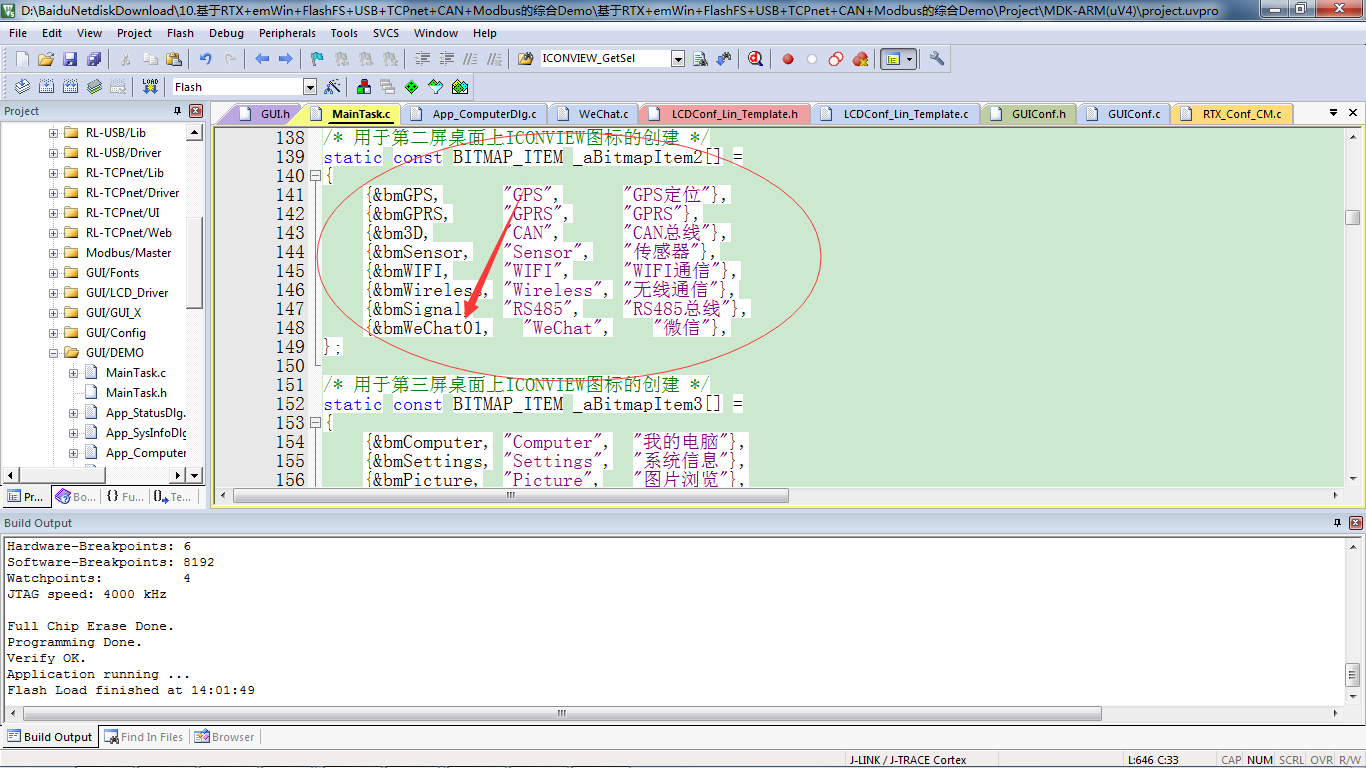The image size is (1366, 768).
Task: Click the Translate current file icon
Action: coord(21,87)
